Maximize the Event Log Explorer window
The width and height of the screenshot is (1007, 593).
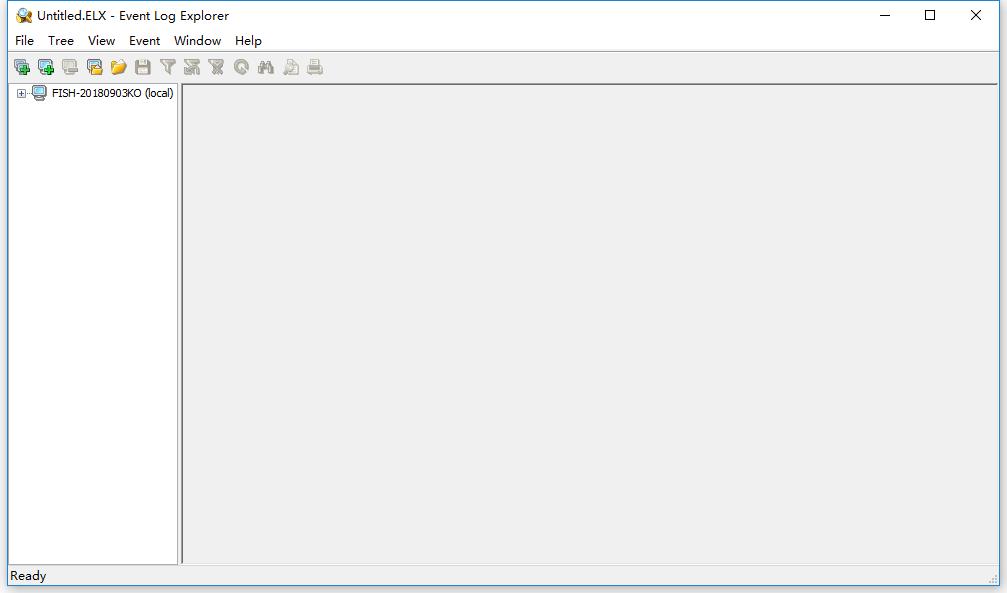click(930, 15)
